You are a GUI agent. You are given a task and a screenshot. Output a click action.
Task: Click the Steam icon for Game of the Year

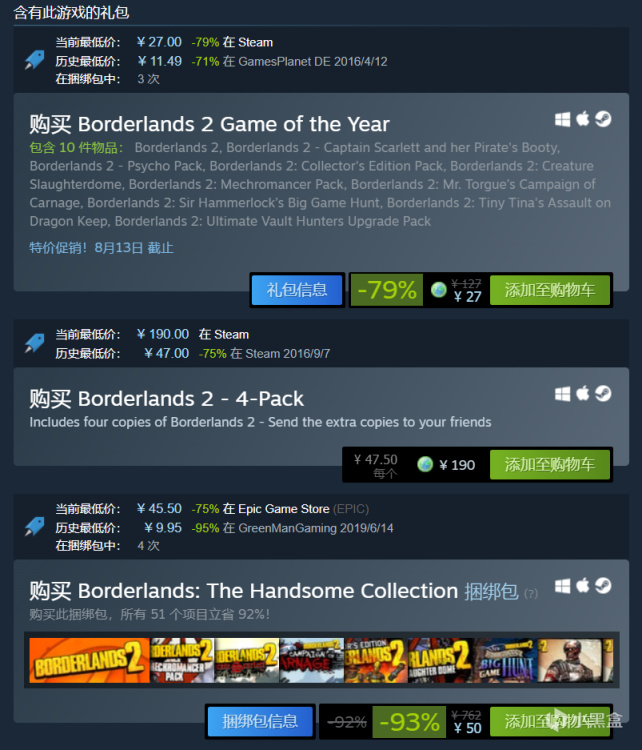(x=603, y=119)
